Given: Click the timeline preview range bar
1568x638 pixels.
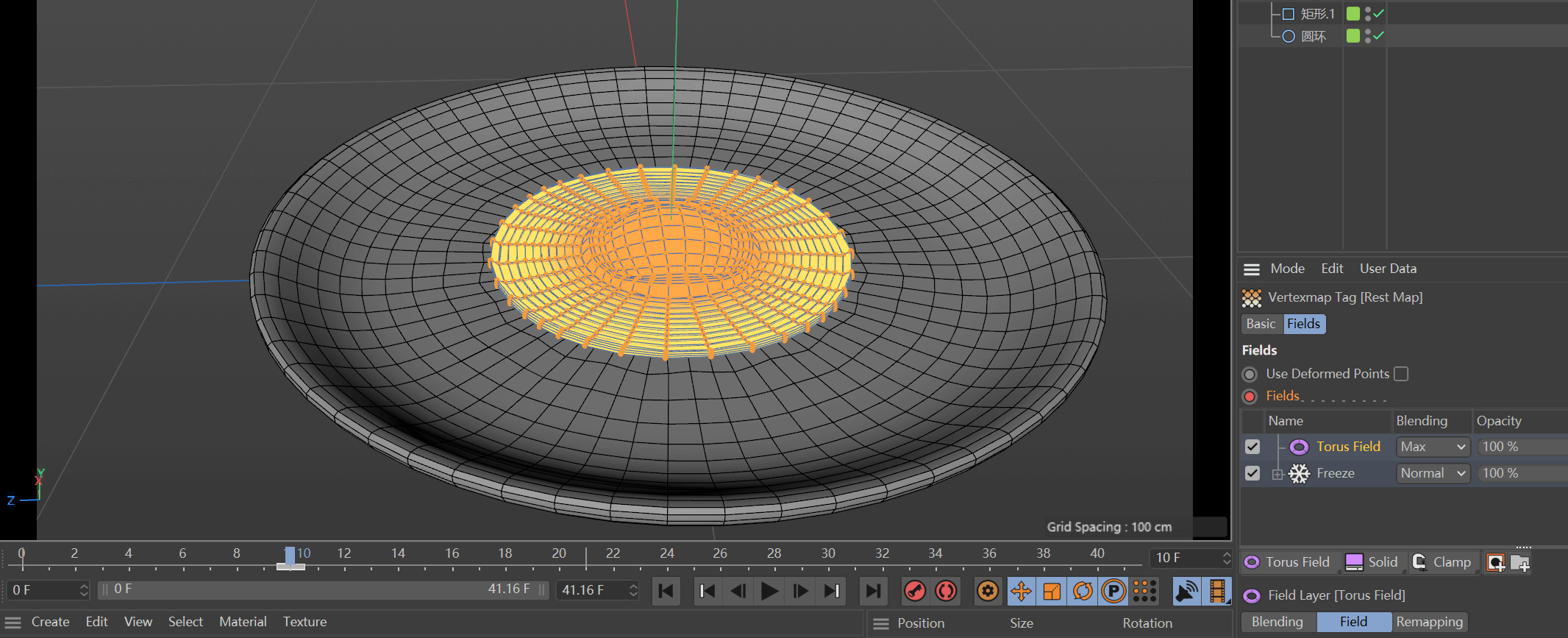Looking at the screenshot, I should pos(324,590).
